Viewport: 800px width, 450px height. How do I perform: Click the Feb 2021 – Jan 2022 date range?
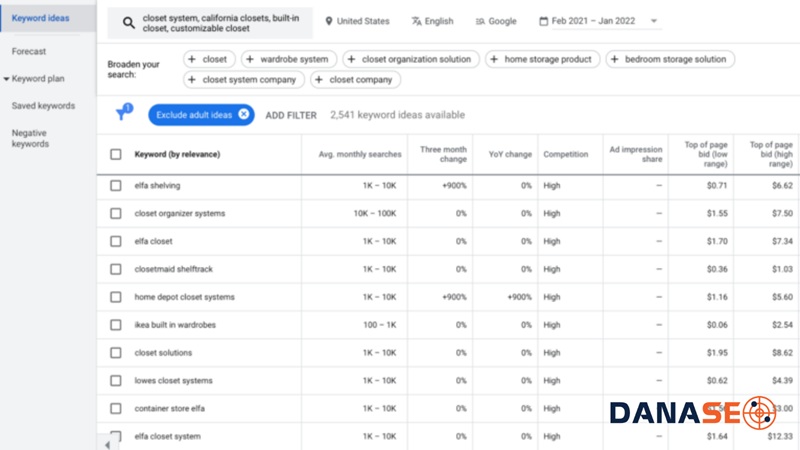click(593, 21)
